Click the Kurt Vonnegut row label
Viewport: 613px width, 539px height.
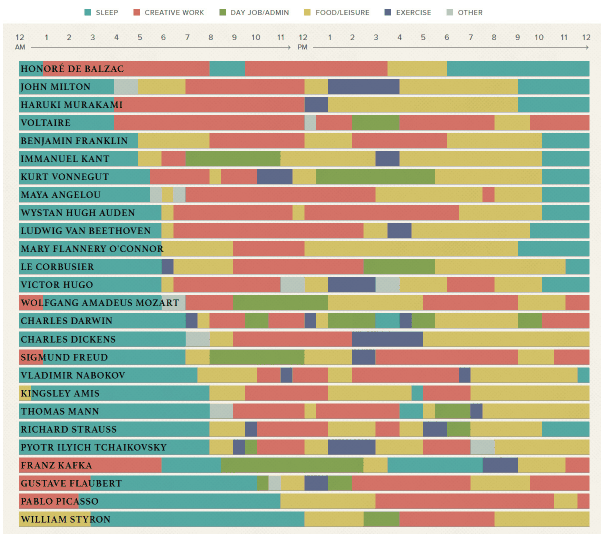tap(65, 177)
